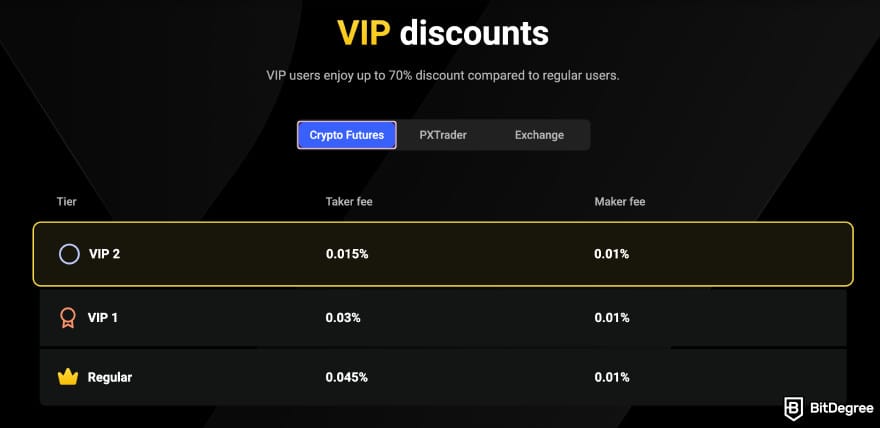This screenshot has width=880, height=428.
Task: Click the BitDegree watermark text
Action: pos(837,408)
